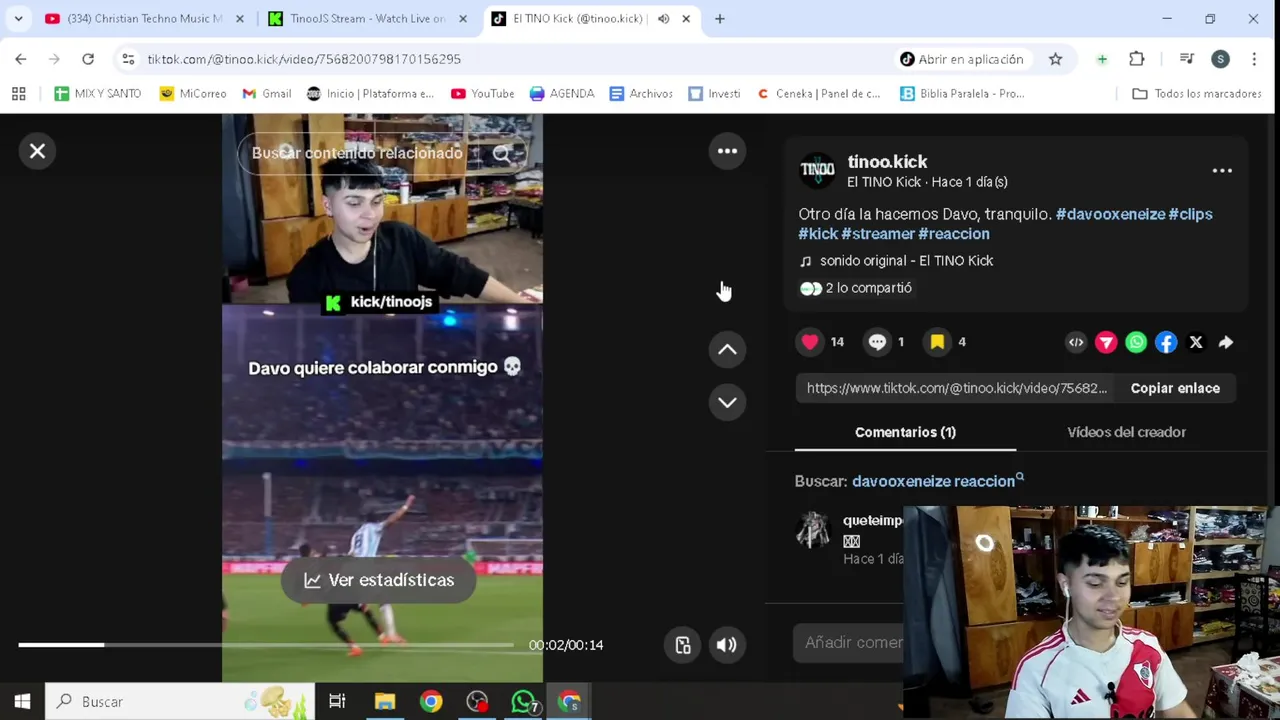Click the Copiar enlace button
The width and height of the screenshot is (1280, 720).
pos(1175,388)
